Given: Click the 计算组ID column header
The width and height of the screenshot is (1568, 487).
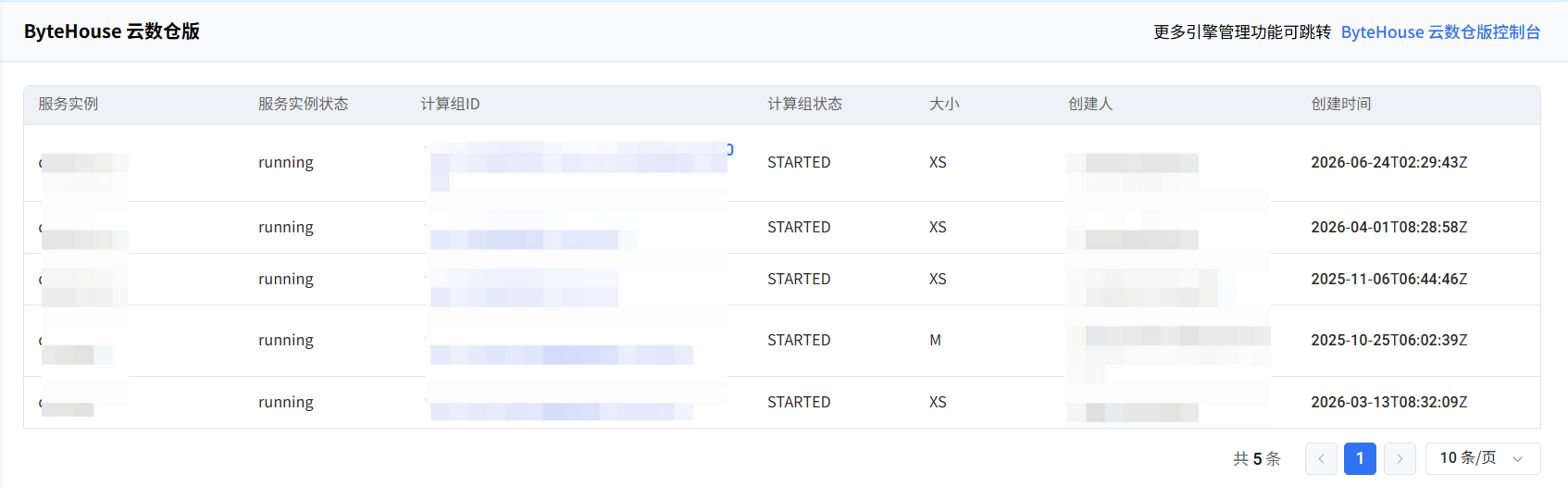Looking at the screenshot, I should coord(450,104).
